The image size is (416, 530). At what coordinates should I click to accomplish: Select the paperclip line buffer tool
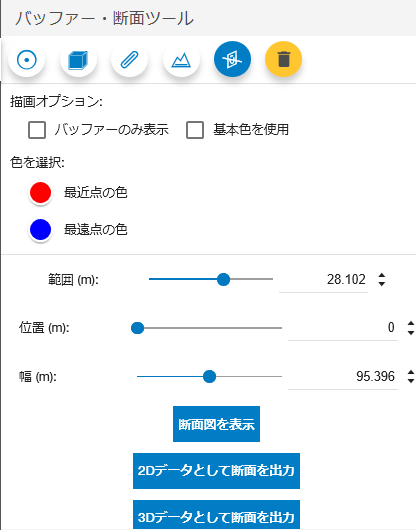[x=130, y=59]
